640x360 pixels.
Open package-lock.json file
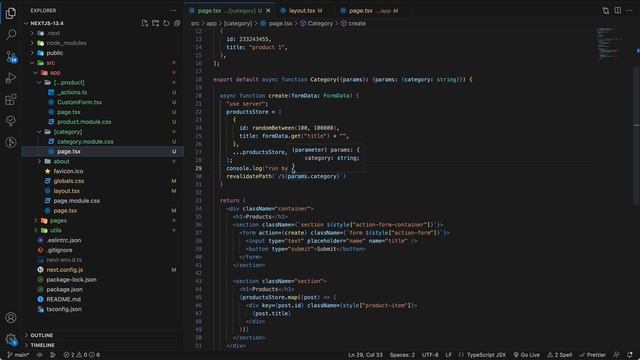coord(71,280)
